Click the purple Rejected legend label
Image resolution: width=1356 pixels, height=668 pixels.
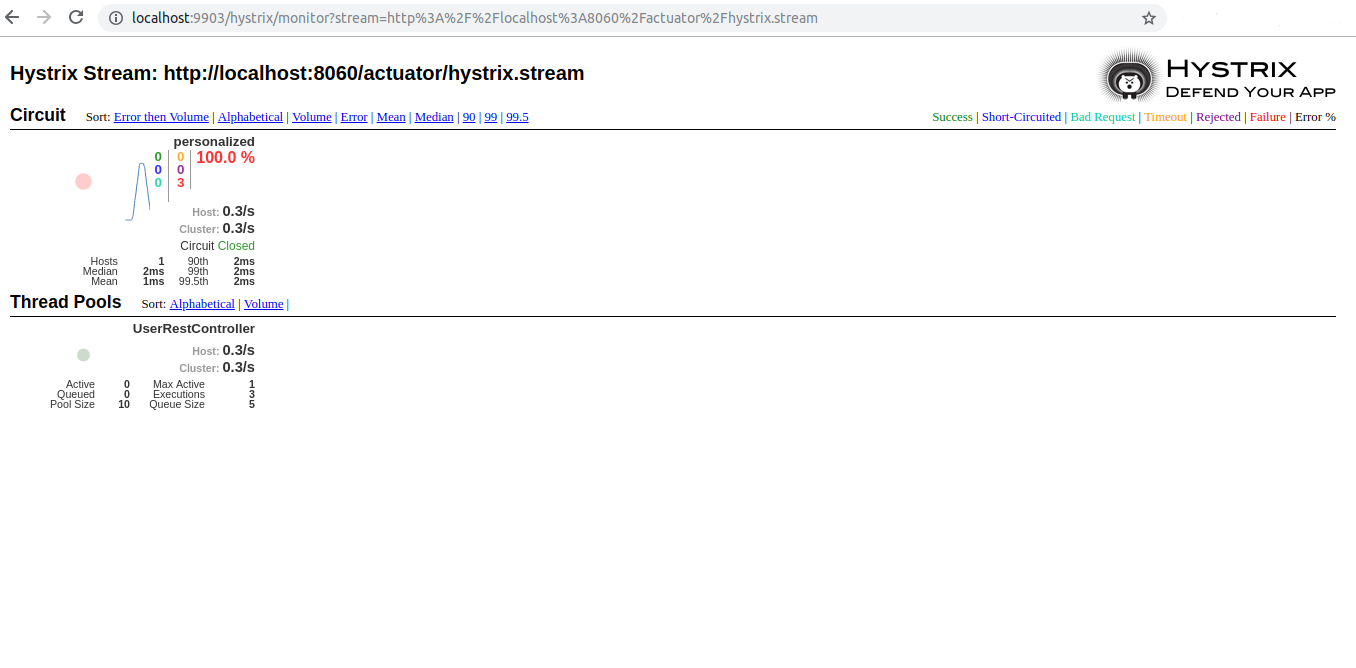(x=1218, y=117)
